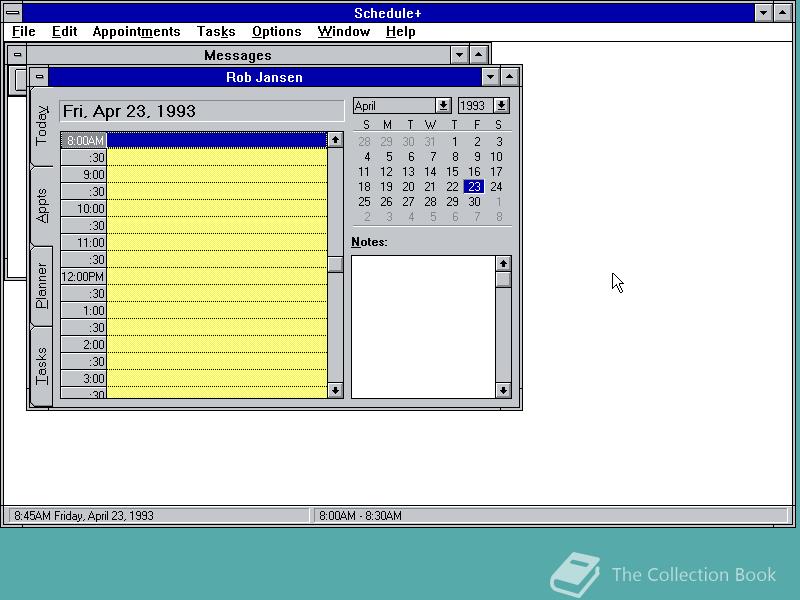This screenshot has height=600, width=800.
Task: Select April 19 in the calendar
Action: [x=386, y=187]
